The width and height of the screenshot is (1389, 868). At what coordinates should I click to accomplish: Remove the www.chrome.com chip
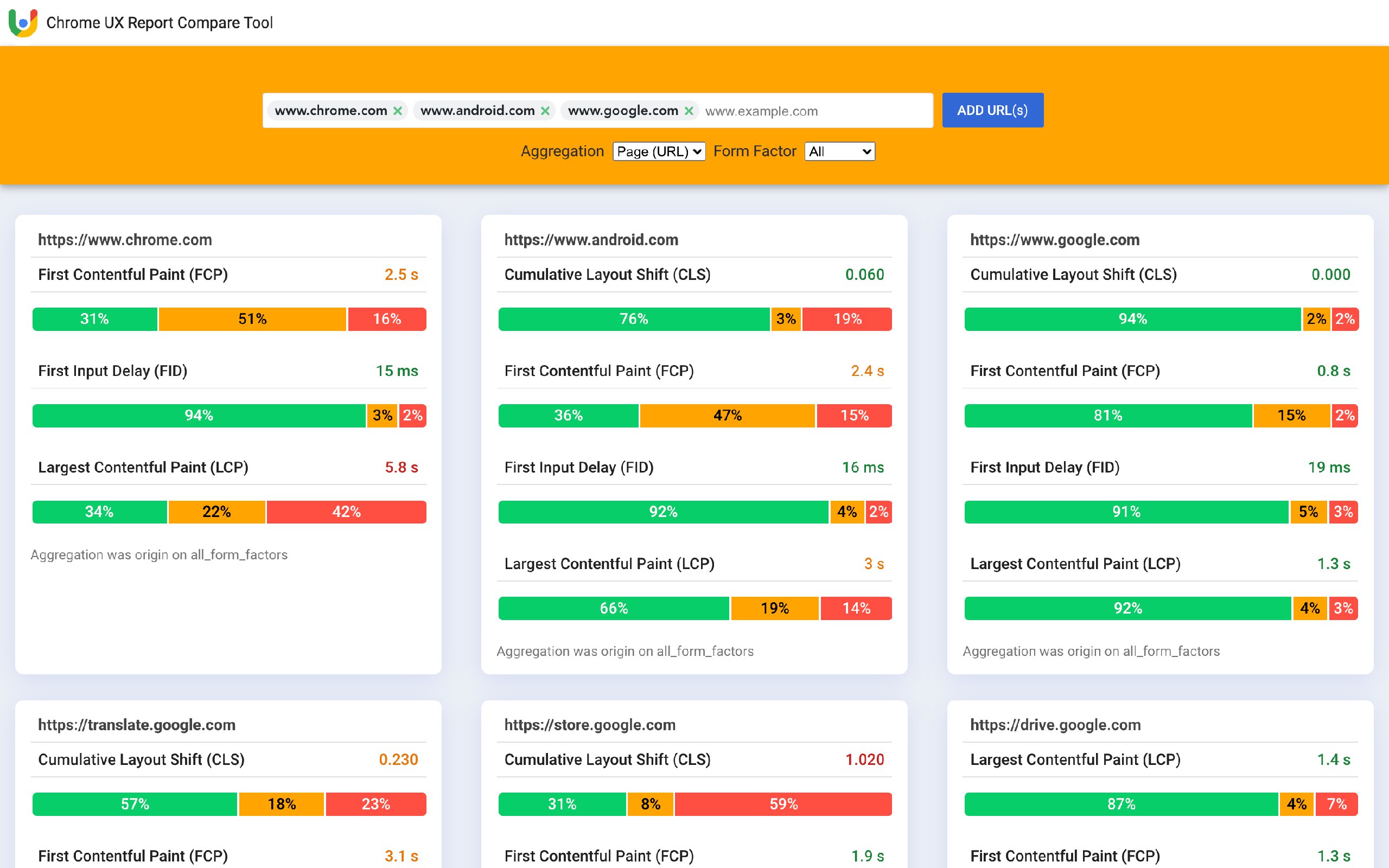397,111
